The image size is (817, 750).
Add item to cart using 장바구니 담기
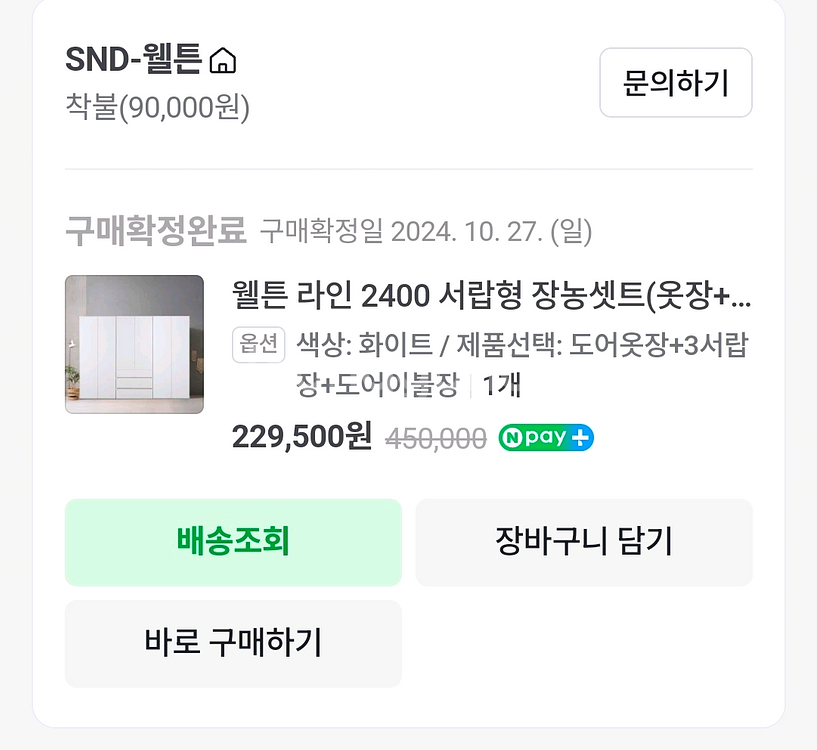[583, 541]
